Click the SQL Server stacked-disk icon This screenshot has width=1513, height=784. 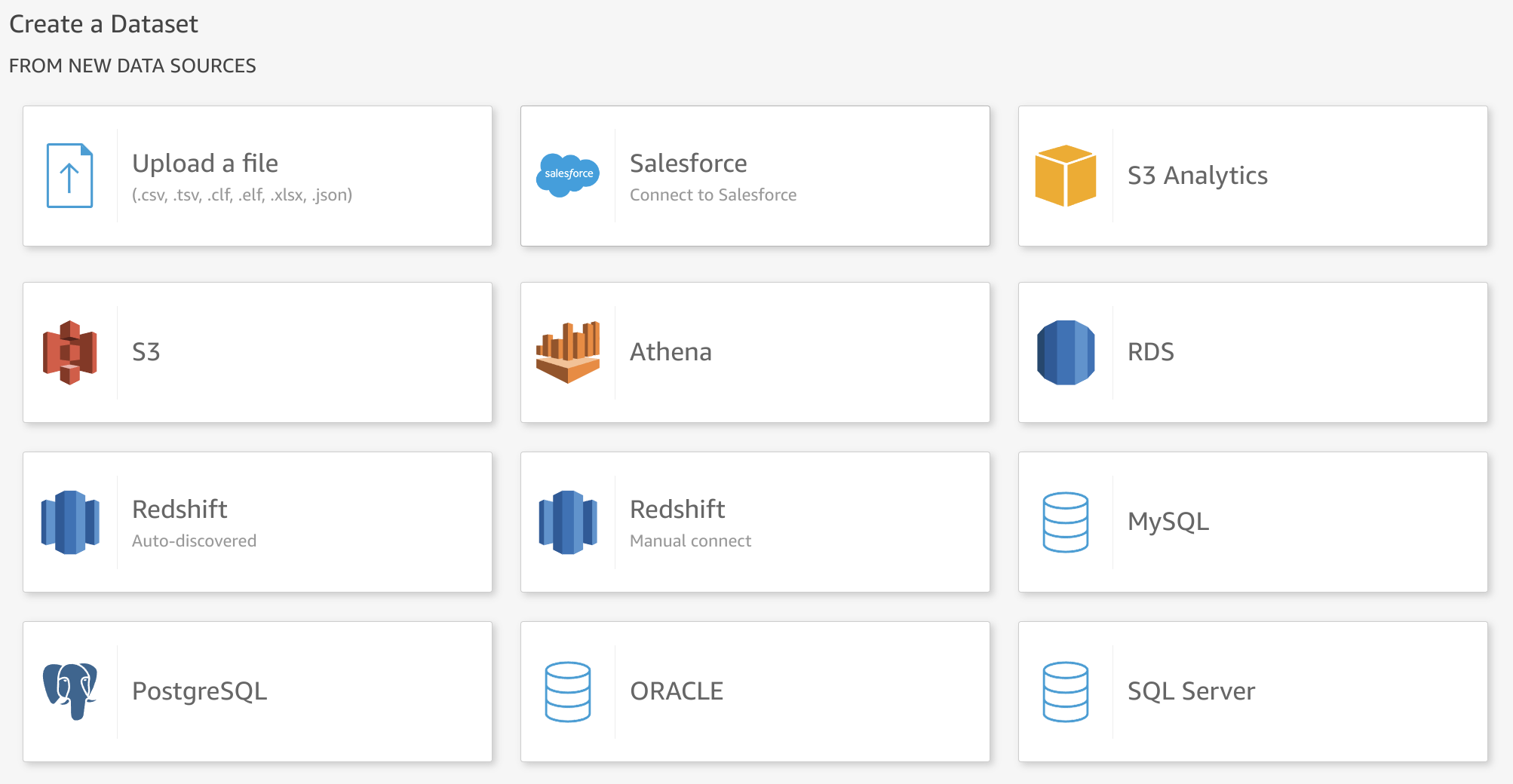(1065, 691)
